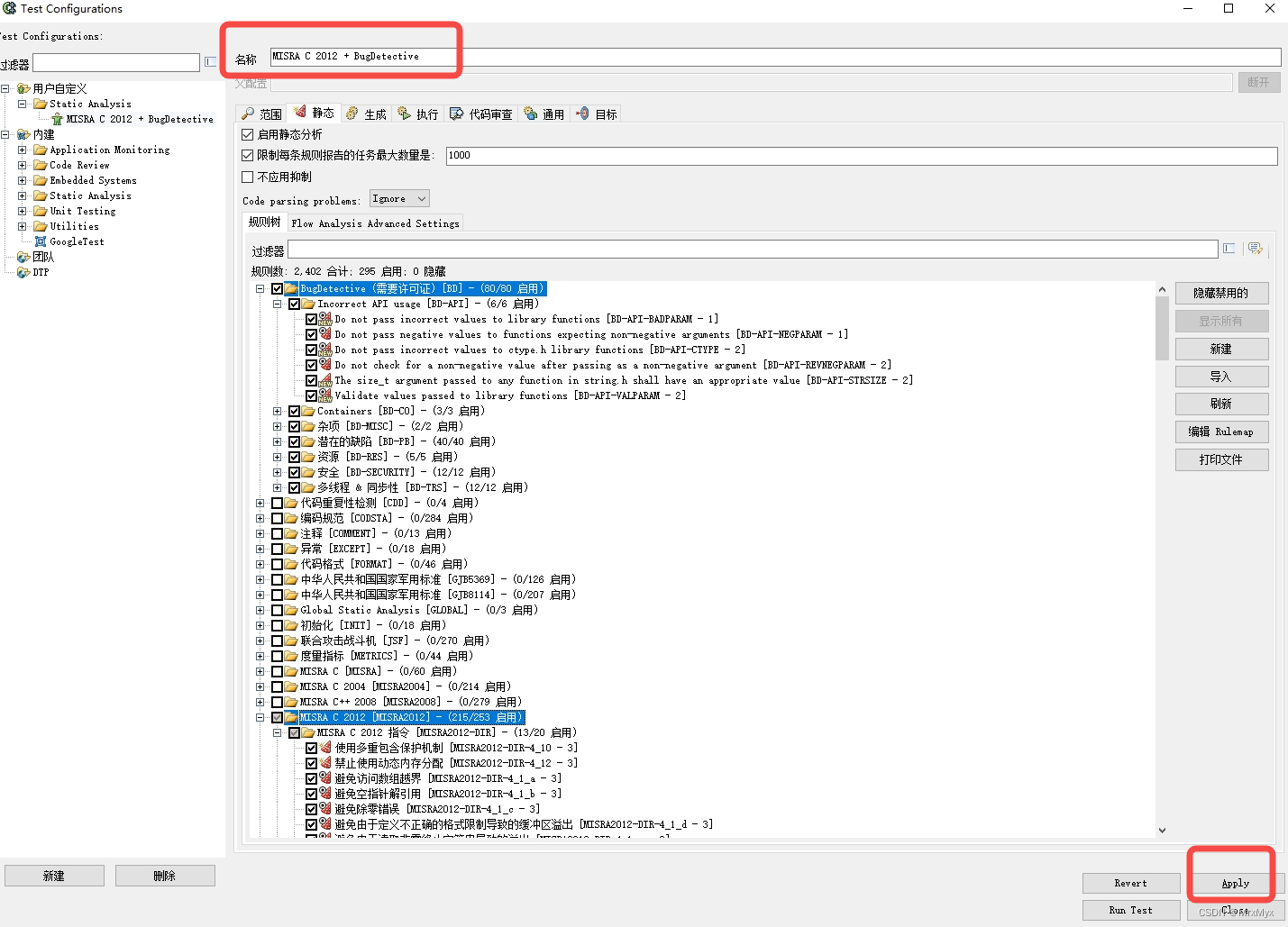Click the 内建 node icon
1288x927 pixels.
click(x=23, y=134)
